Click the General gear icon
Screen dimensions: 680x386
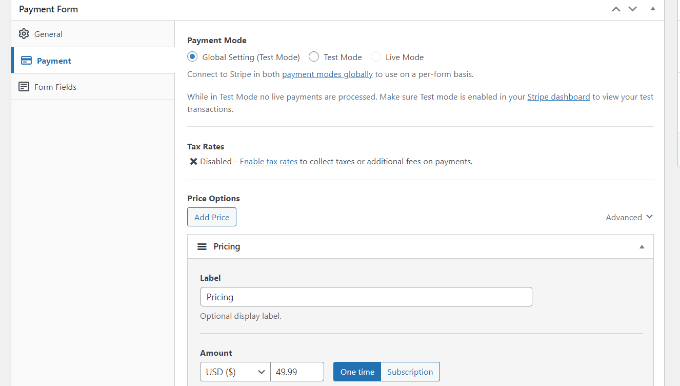point(24,34)
